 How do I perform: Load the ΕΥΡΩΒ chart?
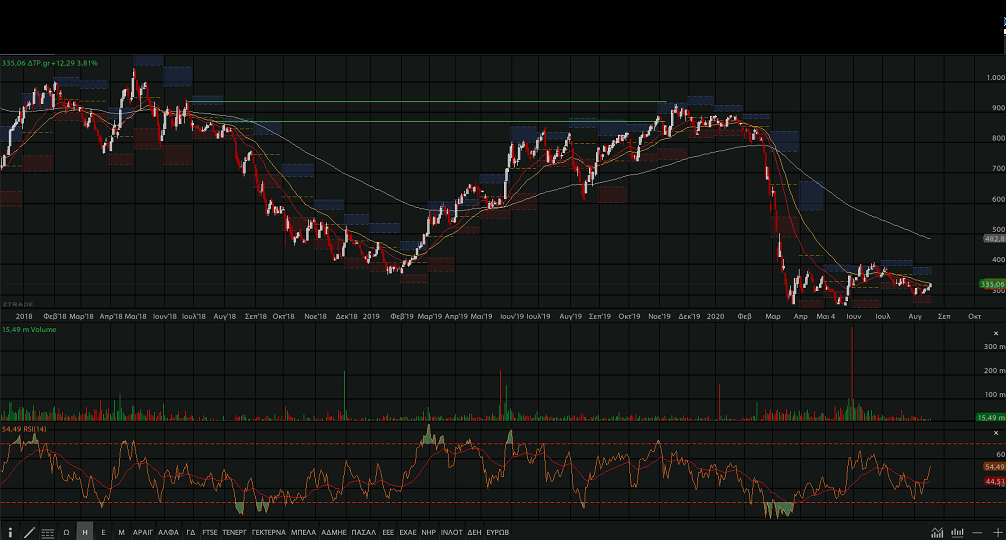(498, 532)
